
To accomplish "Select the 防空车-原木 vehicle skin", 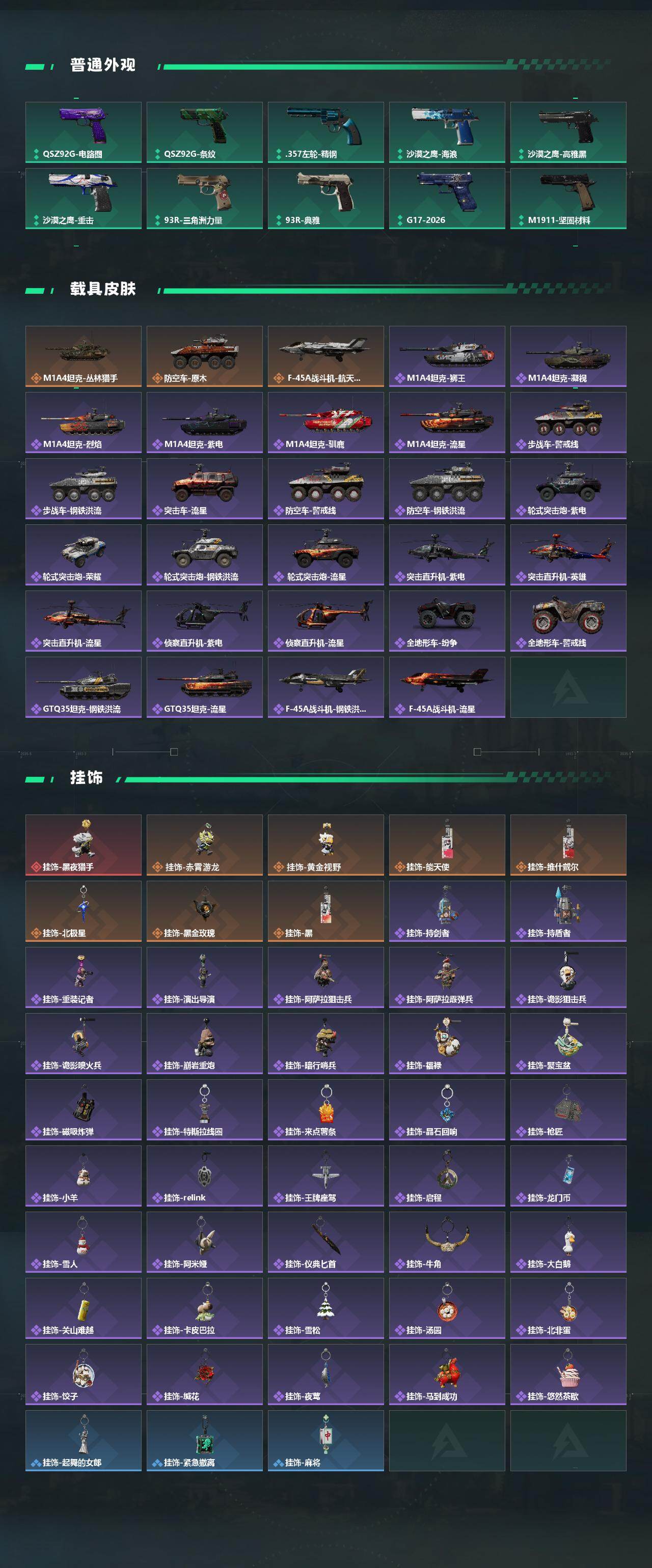I will pos(205,356).
